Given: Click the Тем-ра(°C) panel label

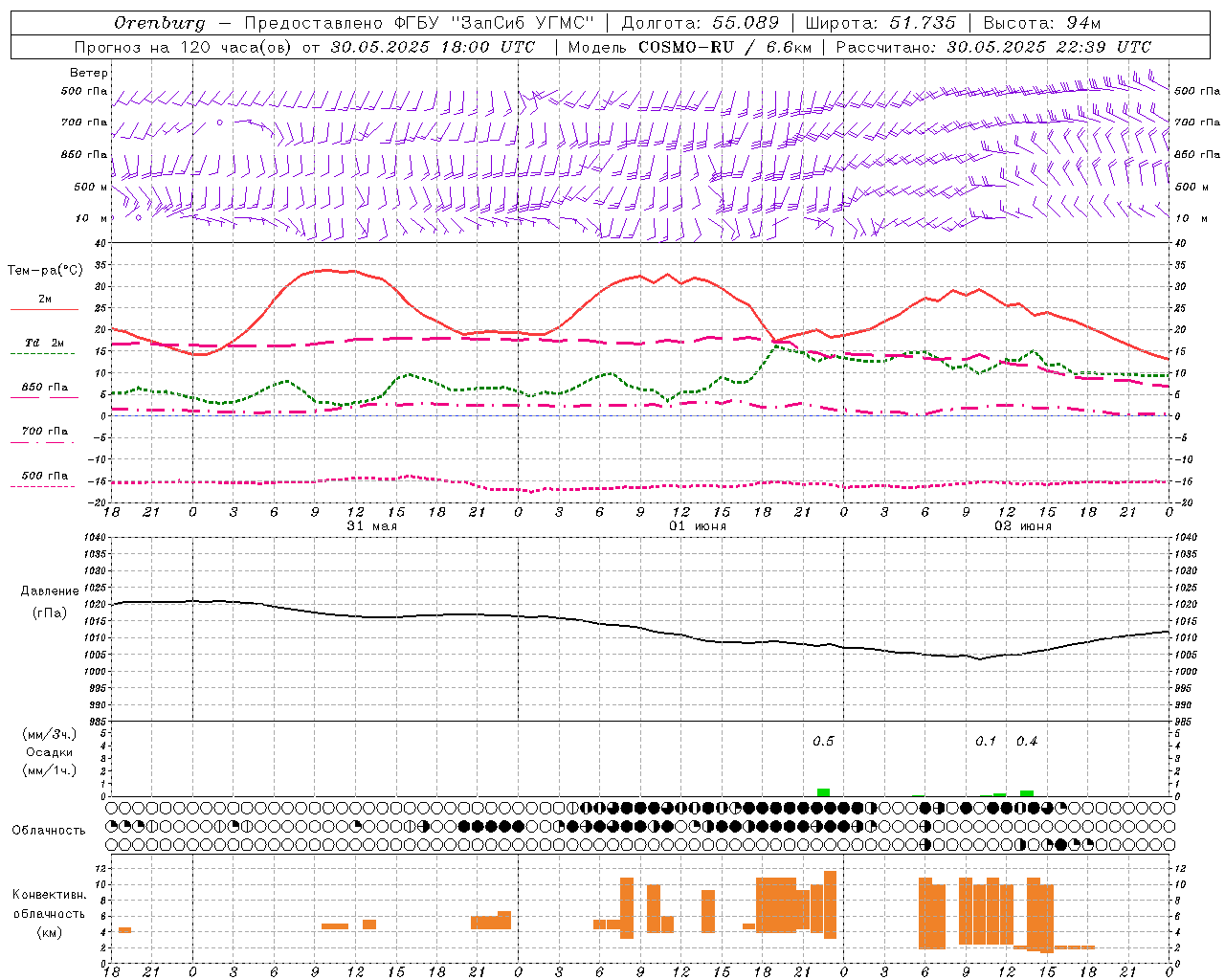Looking at the screenshot, I should coord(45,271).
